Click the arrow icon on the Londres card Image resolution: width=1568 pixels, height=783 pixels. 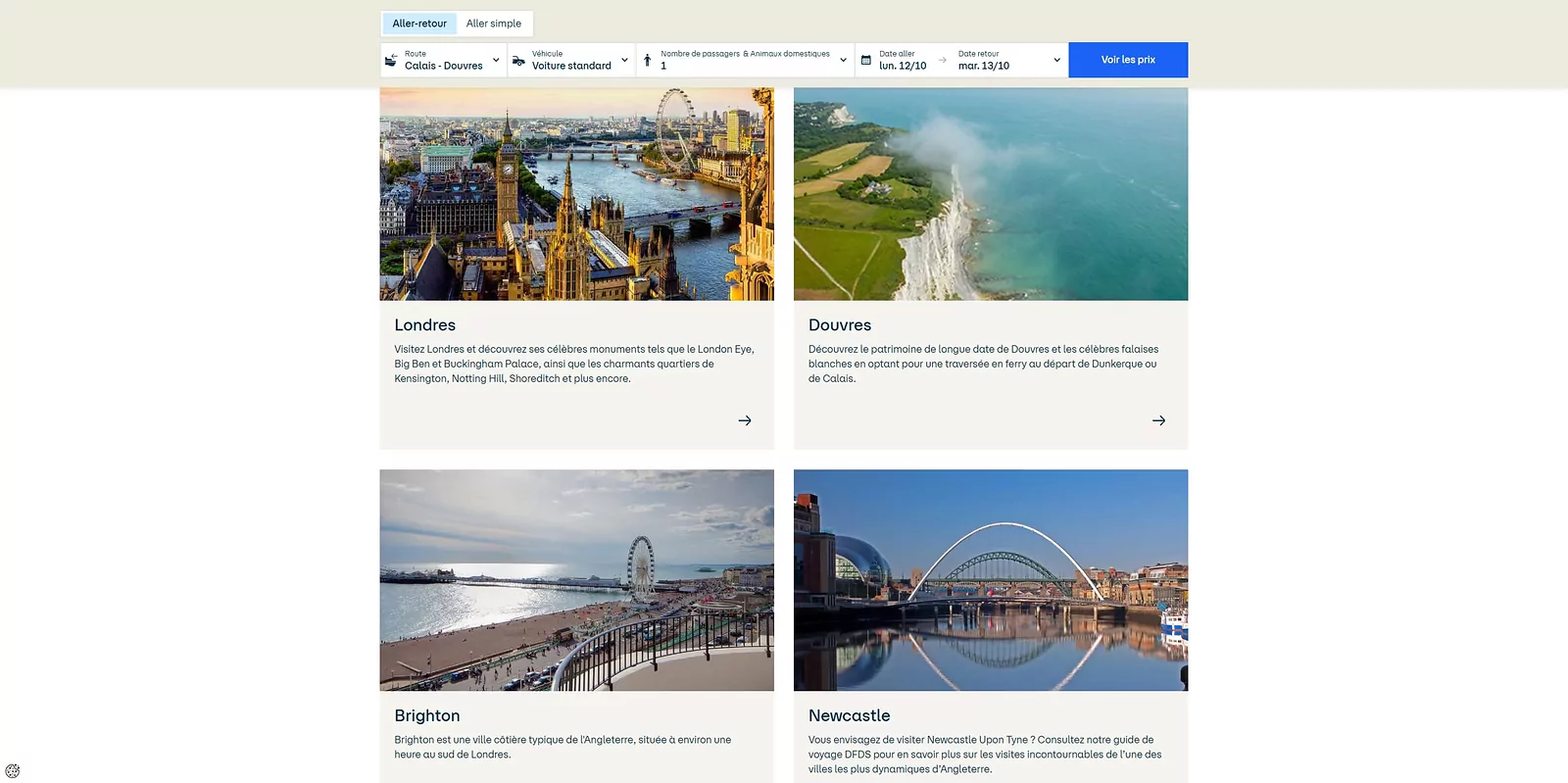pos(745,420)
